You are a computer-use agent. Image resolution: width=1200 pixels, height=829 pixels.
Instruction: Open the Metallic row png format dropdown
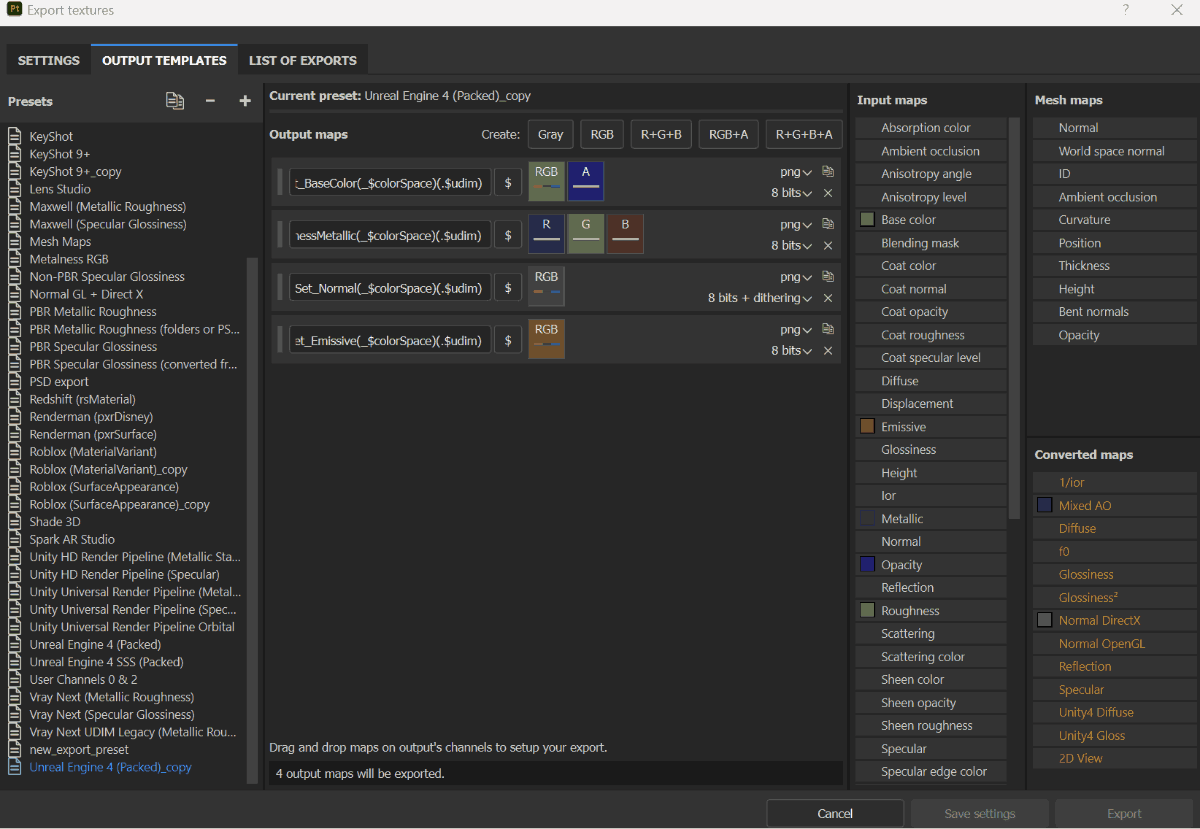797,224
